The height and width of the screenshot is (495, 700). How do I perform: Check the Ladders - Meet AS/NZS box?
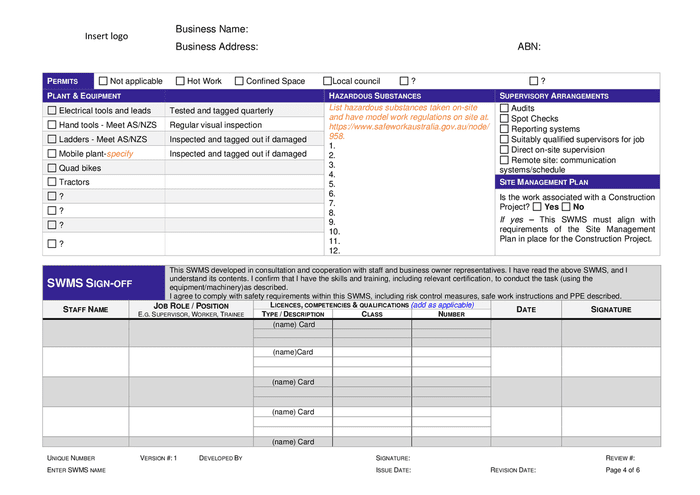click(52, 140)
